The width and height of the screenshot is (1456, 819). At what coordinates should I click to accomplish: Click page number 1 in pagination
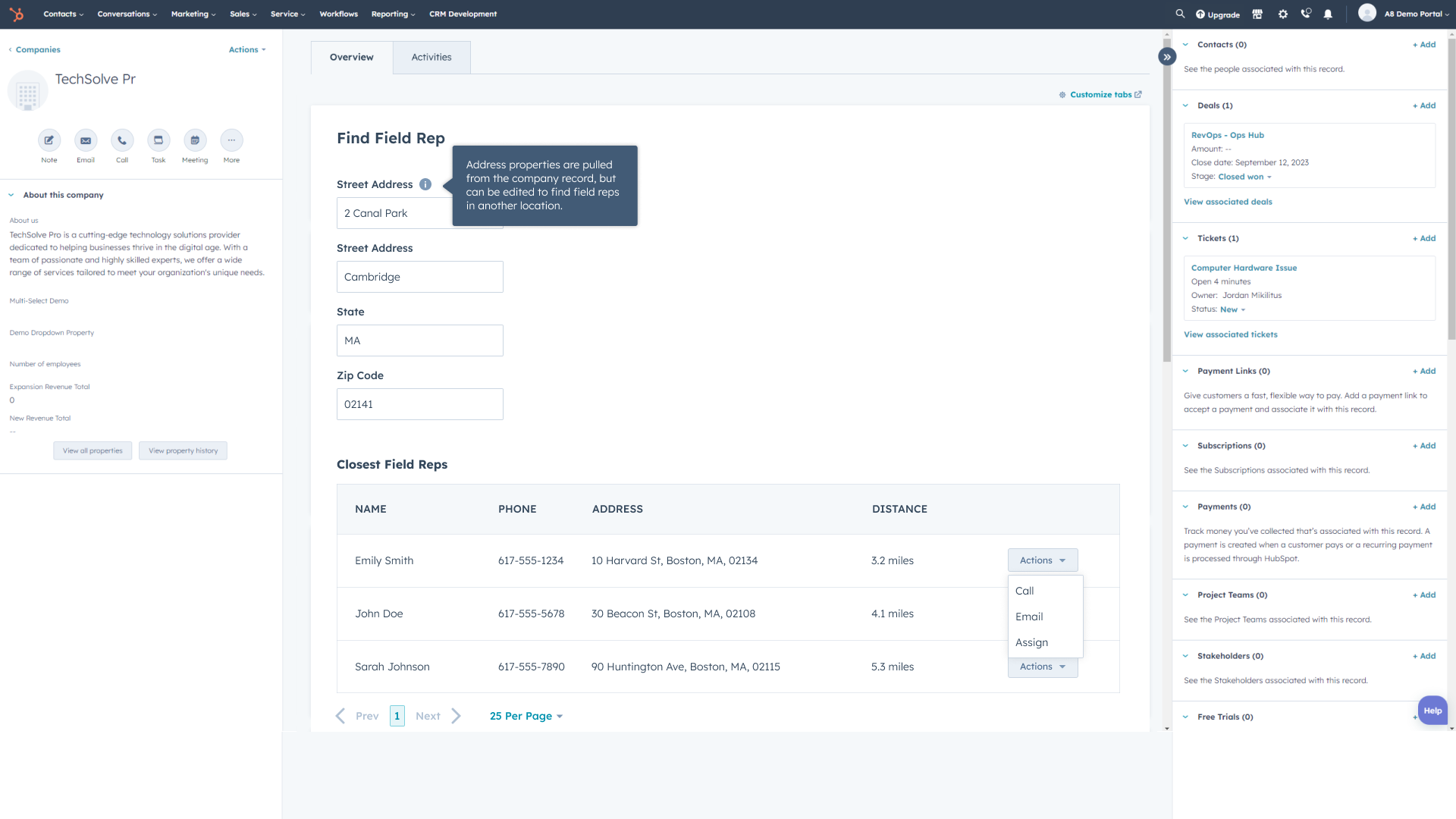tap(397, 716)
